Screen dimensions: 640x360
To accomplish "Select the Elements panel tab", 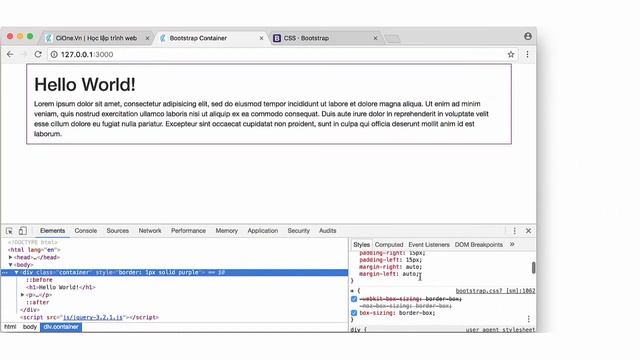I will coord(52,231).
